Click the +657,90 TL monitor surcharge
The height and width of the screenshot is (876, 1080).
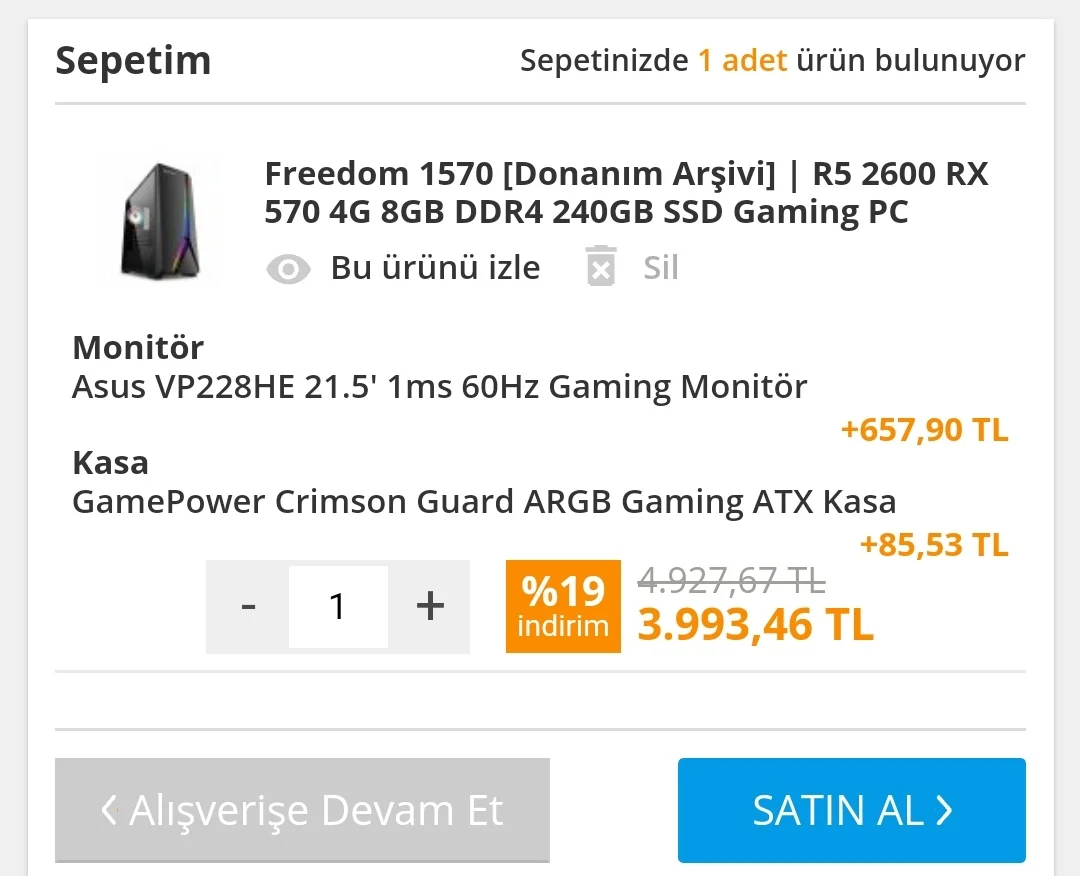[924, 431]
